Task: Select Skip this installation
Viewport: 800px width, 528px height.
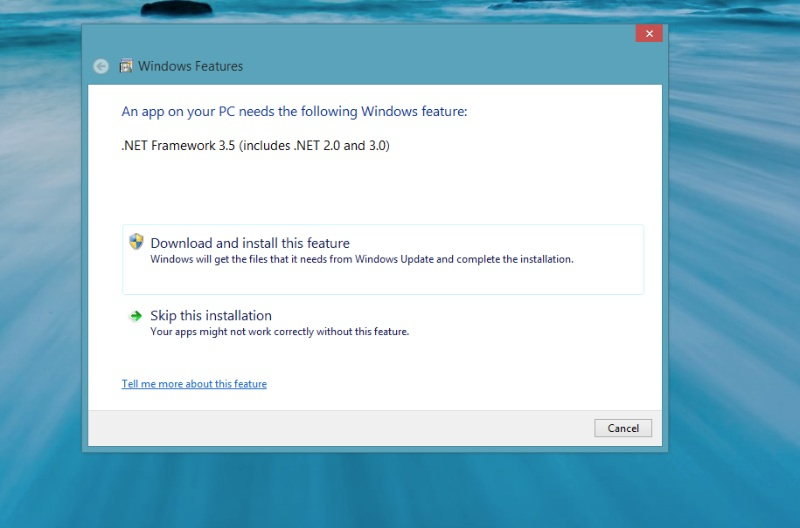Action: tap(211, 315)
